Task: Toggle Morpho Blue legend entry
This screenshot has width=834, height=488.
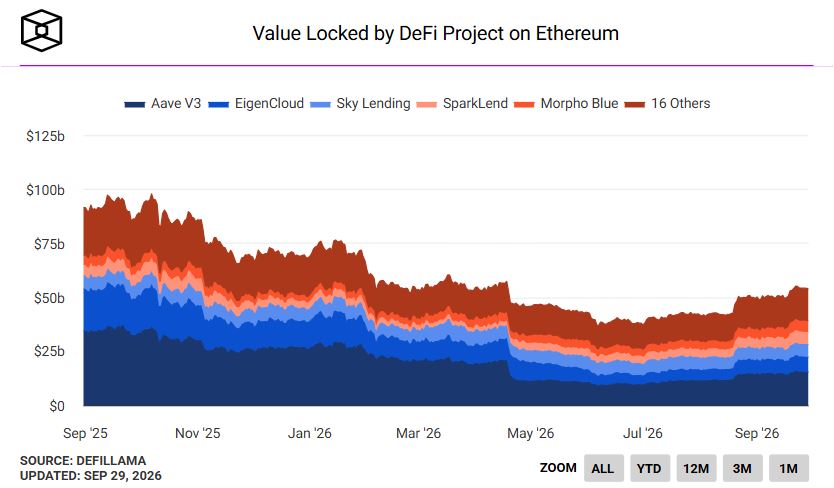Action: [x=566, y=103]
